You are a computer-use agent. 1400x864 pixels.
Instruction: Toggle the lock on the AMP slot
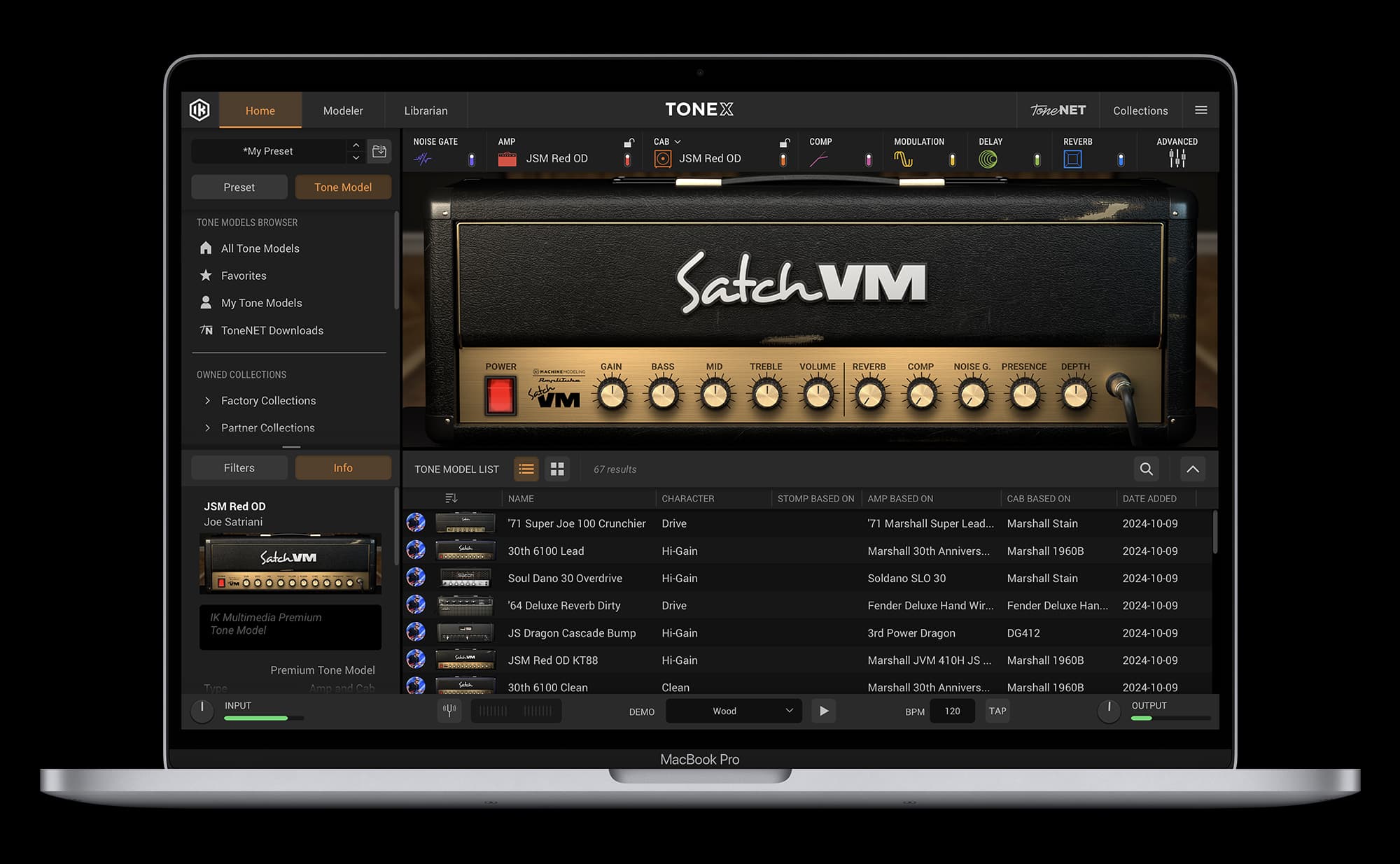pyautogui.click(x=628, y=141)
